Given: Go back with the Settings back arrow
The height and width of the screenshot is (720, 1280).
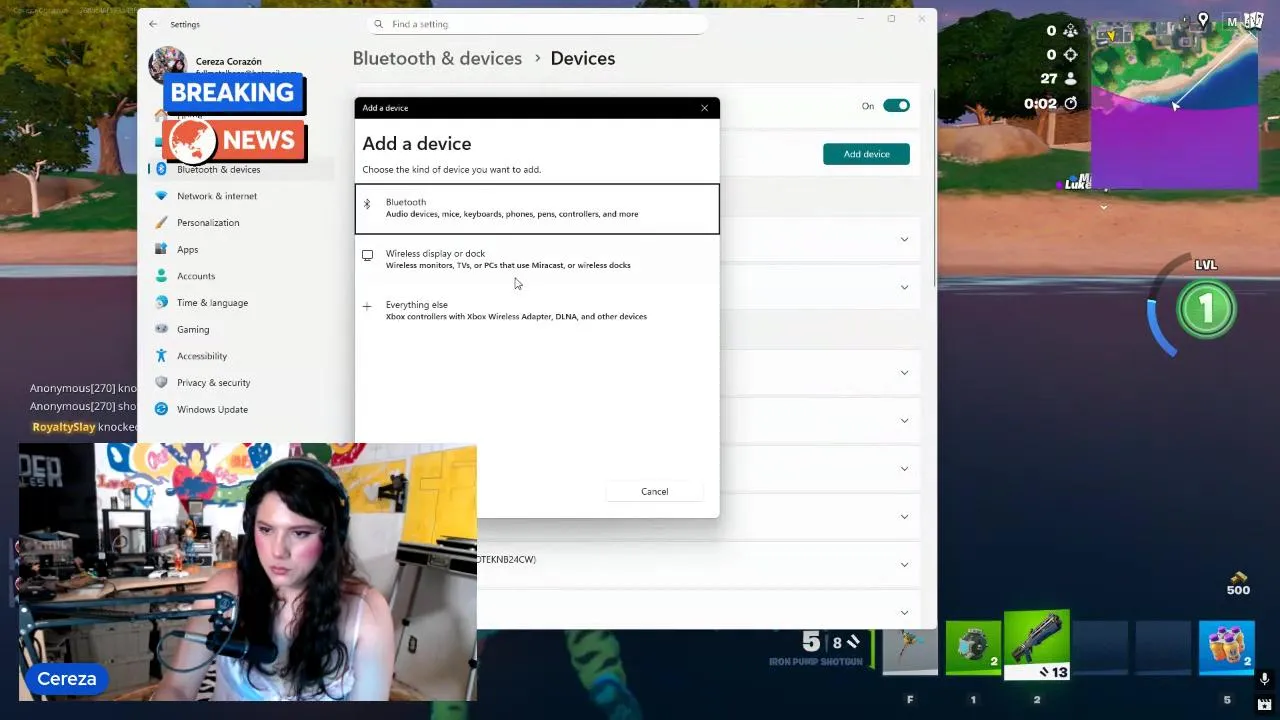Looking at the screenshot, I should [x=153, y=24].
